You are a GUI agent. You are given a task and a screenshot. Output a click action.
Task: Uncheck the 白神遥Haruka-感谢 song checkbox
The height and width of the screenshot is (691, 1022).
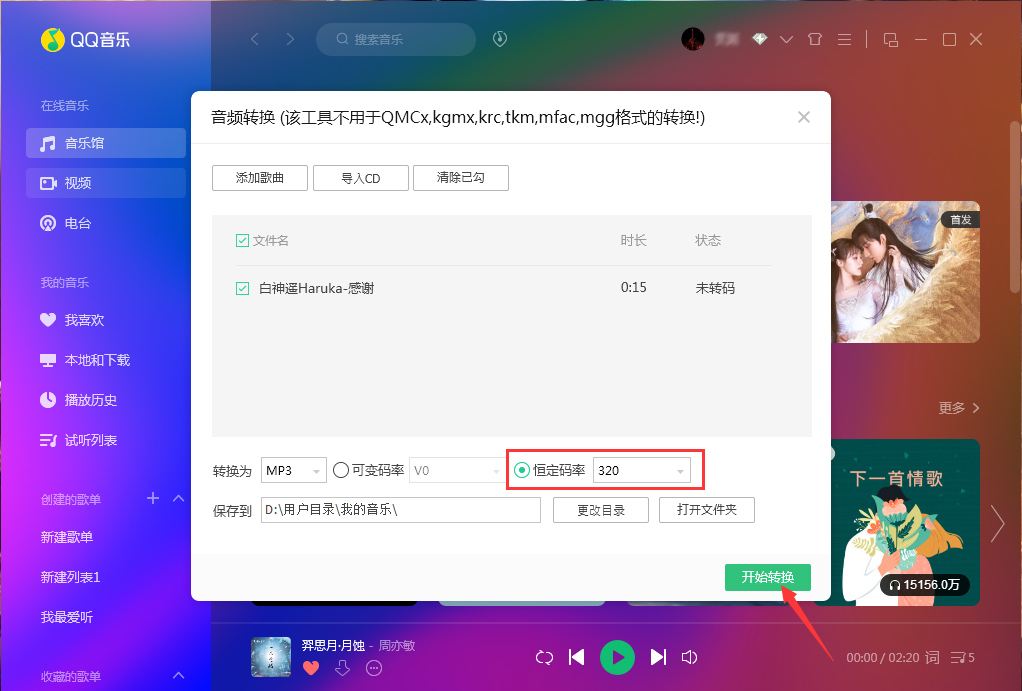[241, 287]
